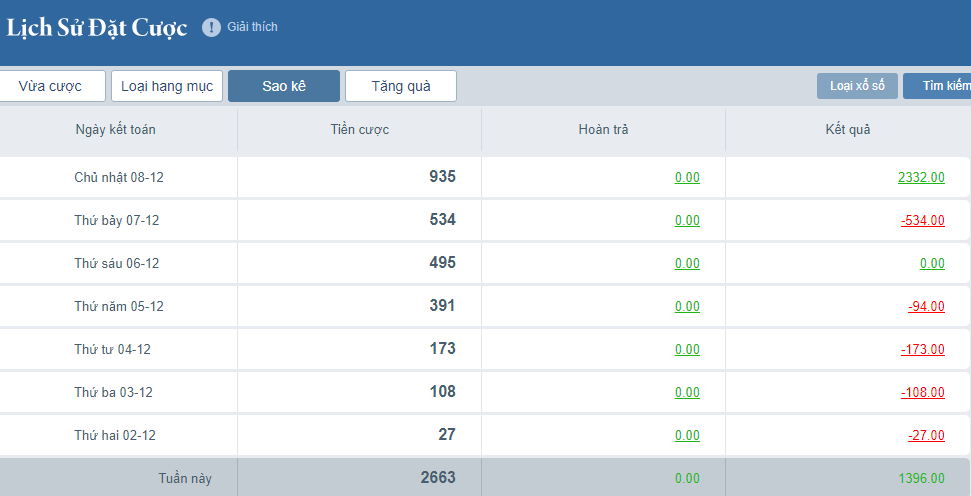
Task: Open Chủ nhật 08-12 result 2332.00
Action: pyautogui.click(x=921, y=177)
